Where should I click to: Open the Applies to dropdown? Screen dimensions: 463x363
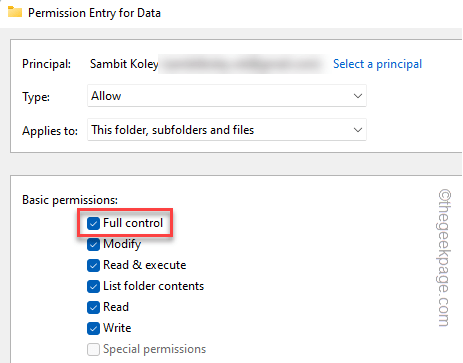click(227, 130)
